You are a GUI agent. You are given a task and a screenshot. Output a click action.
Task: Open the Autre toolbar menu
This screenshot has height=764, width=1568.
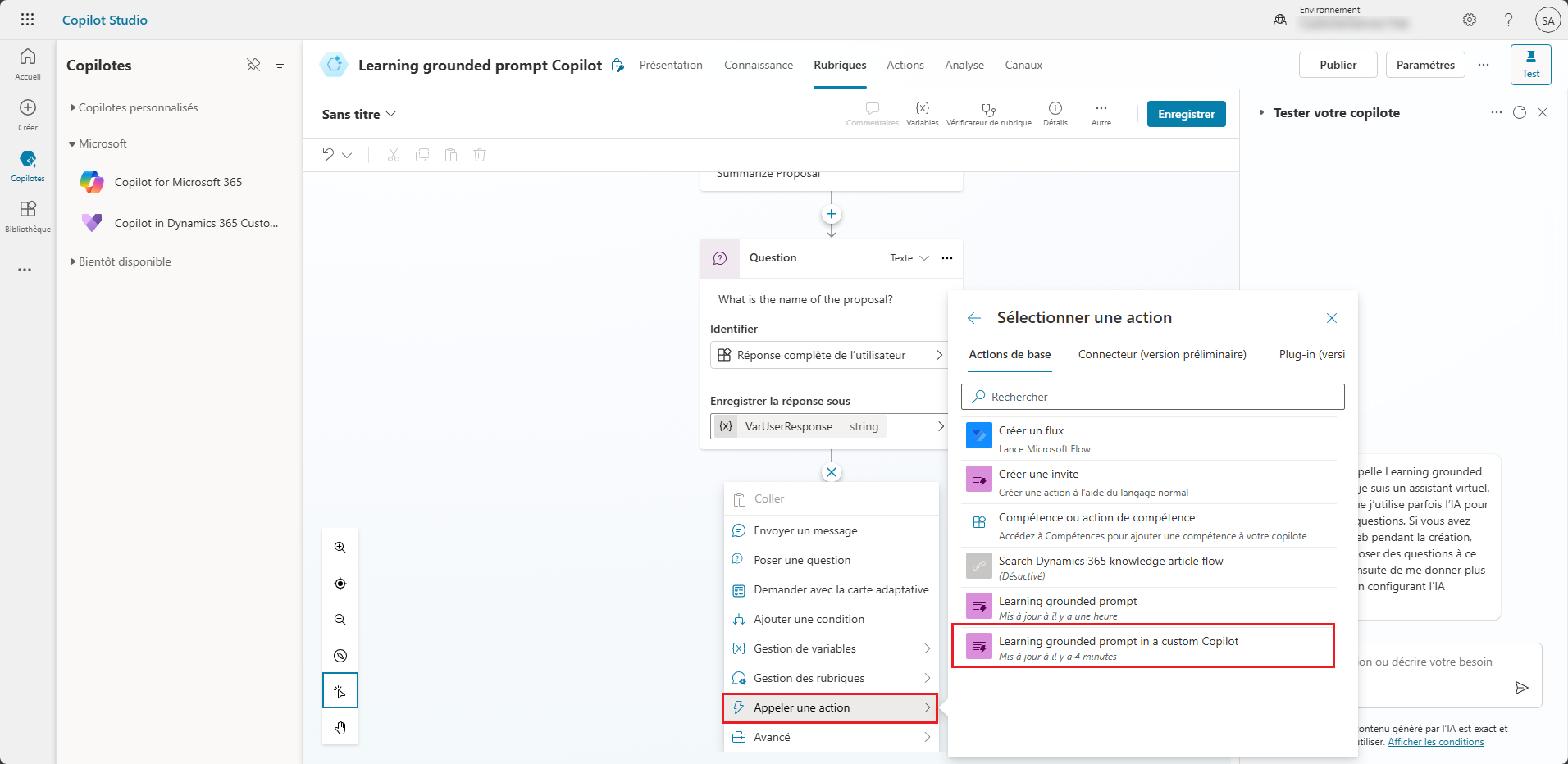pyautogui.click(x=1101, y=114)
